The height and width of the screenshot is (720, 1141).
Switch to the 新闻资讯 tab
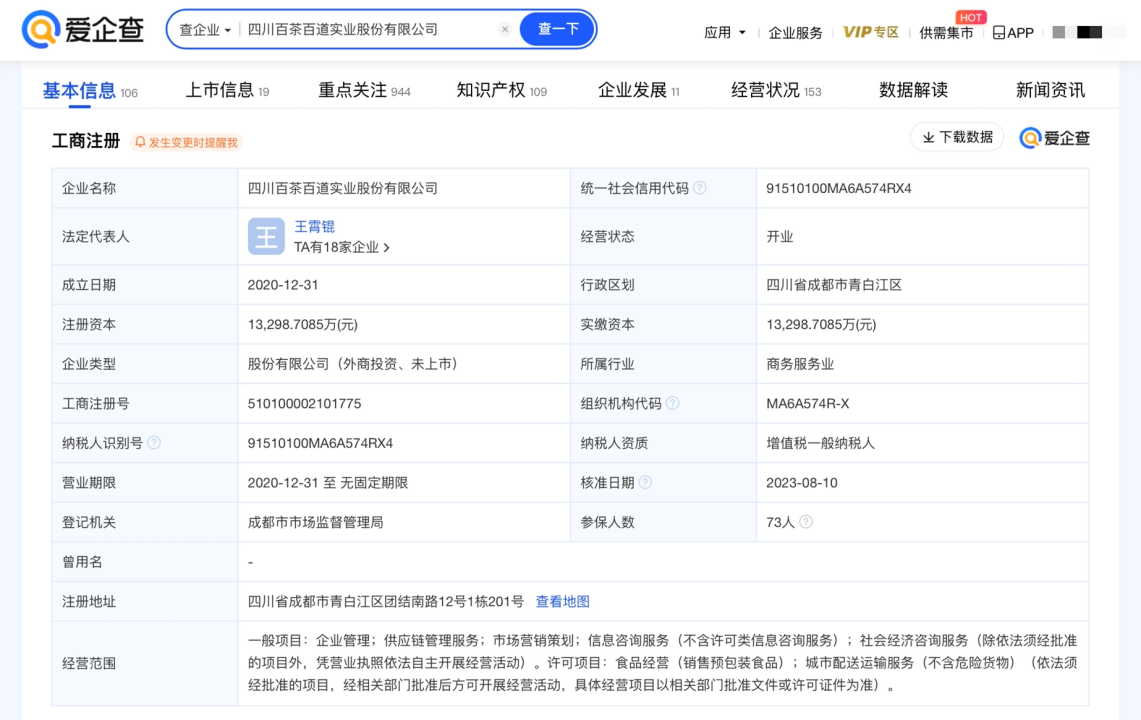coord(1050,90)
